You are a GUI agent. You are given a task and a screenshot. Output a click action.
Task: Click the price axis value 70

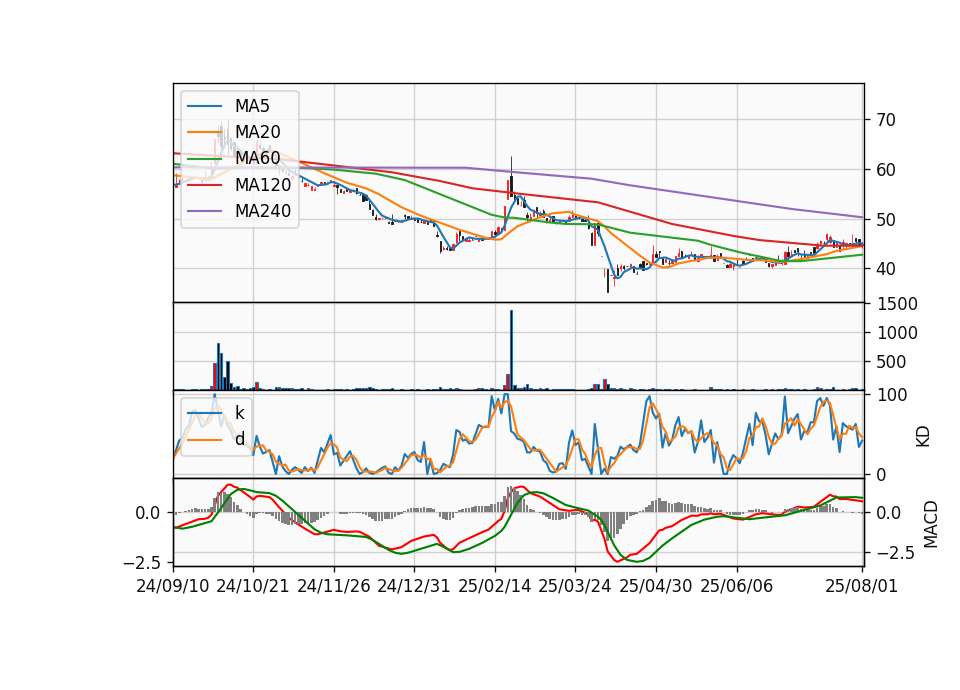886,120
